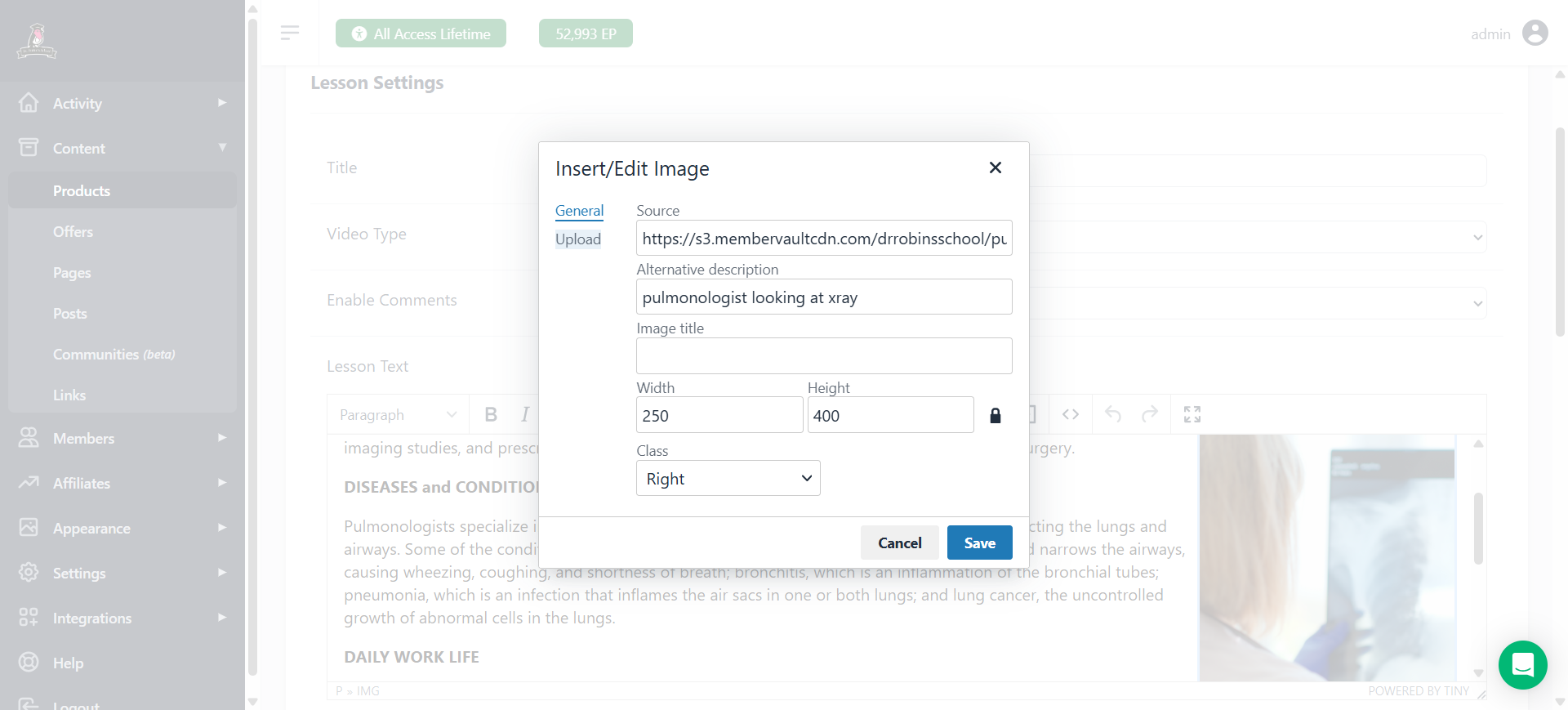Expand the Integrations menu arrow
Viewport: 1568px width, 710px height.
tap(221, 617)
